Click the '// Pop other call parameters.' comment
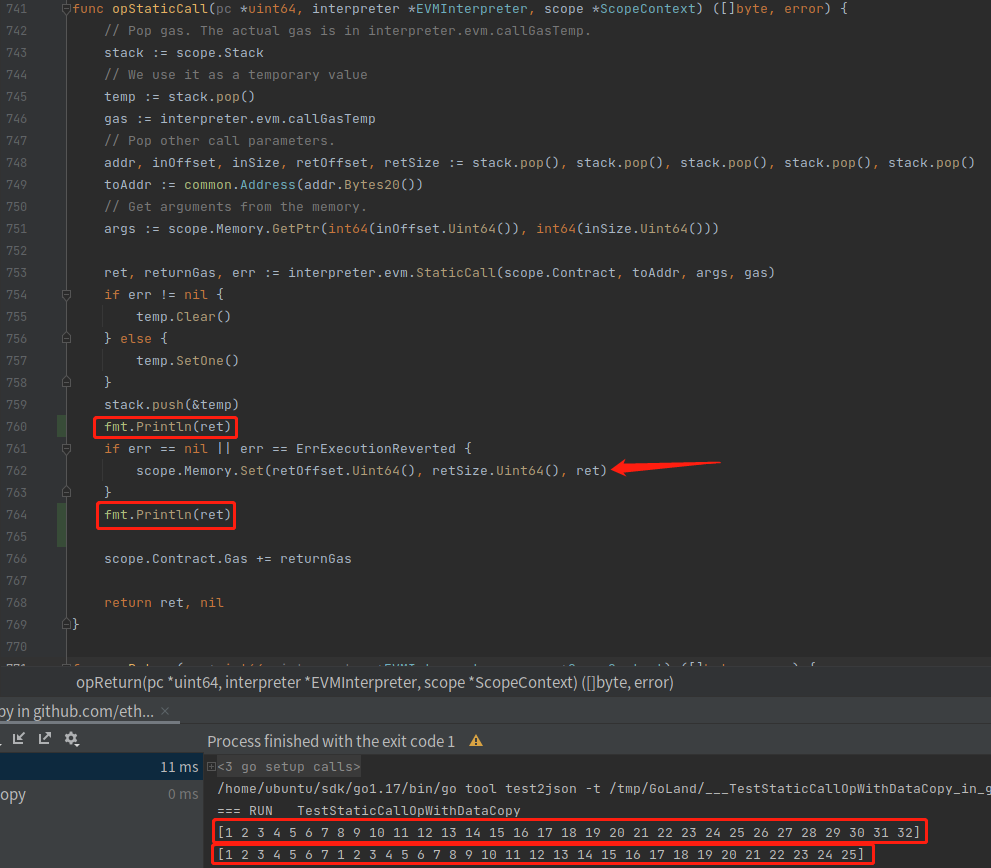The width and height of the screenshot is (991, 868). pos(219,141)
